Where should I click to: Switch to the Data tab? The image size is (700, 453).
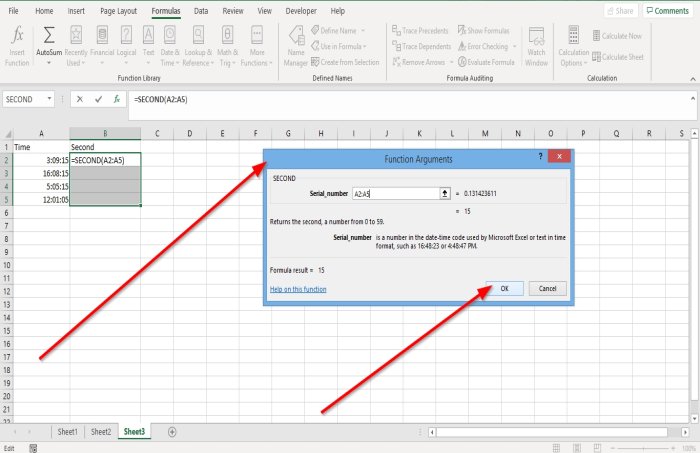tap(201, 11)
